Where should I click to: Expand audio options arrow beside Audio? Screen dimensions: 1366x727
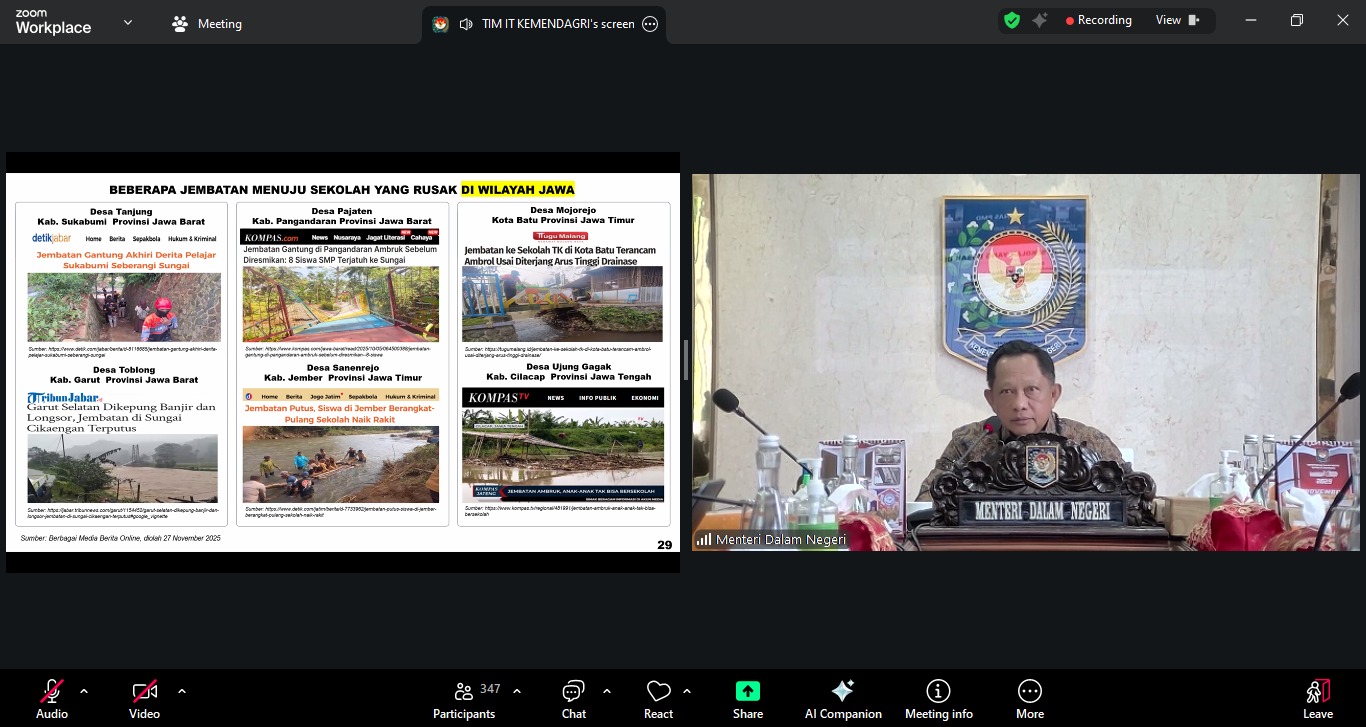tap(84, 691)
